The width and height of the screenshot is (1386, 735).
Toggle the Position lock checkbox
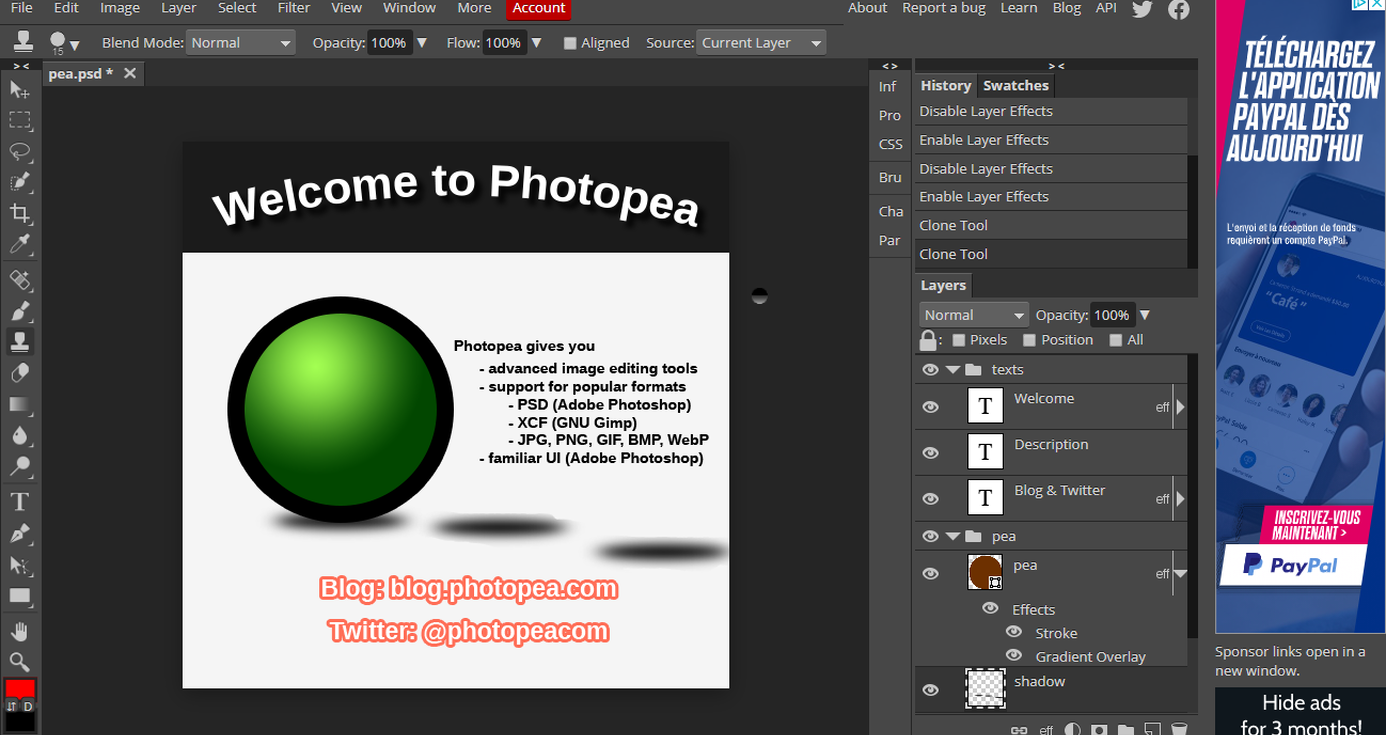point(1029,340)
